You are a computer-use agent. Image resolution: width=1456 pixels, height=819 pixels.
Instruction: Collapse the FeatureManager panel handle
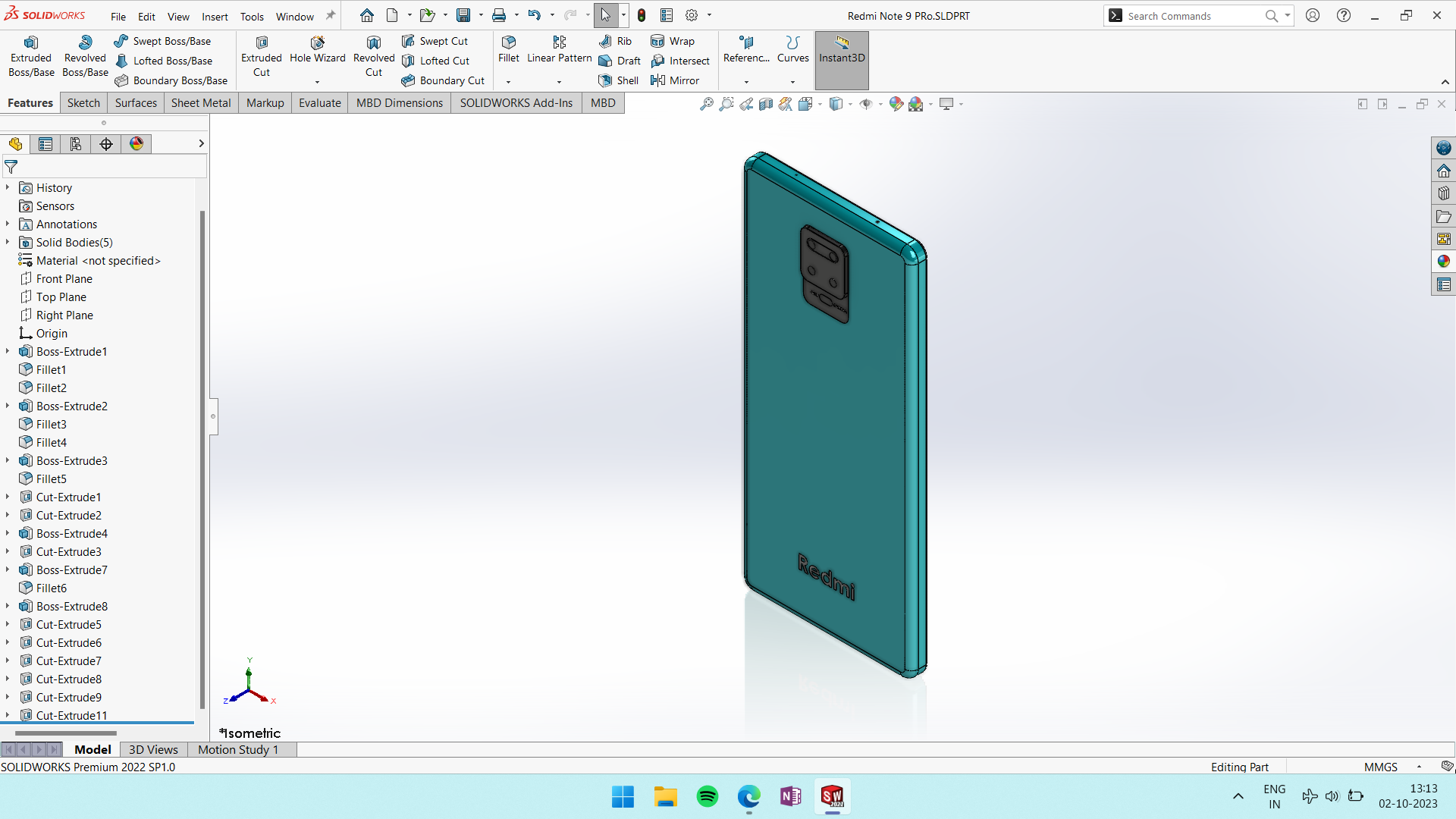pos(214,416)
